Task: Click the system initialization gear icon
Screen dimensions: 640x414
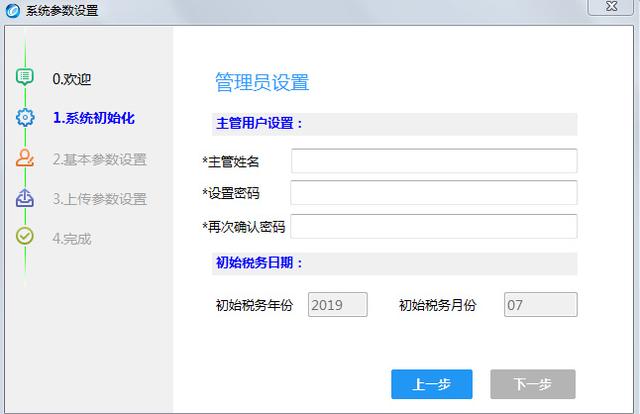Action: coord(25,118)
